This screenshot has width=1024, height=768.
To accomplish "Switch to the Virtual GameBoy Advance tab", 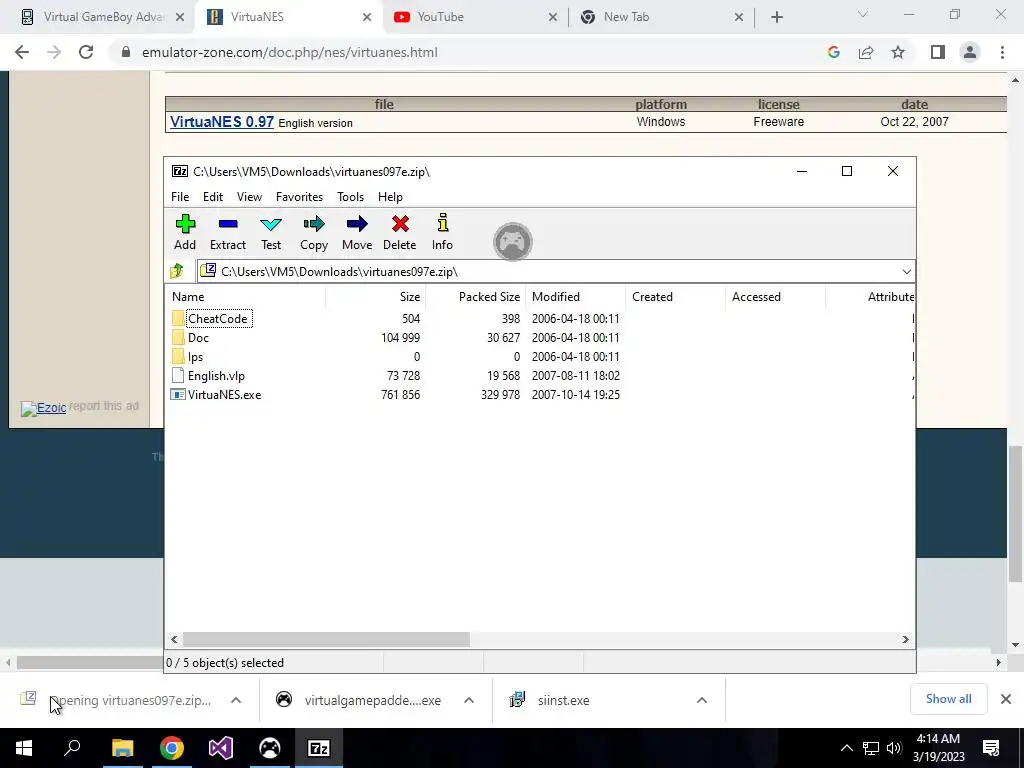I will [x=104, y=17].
